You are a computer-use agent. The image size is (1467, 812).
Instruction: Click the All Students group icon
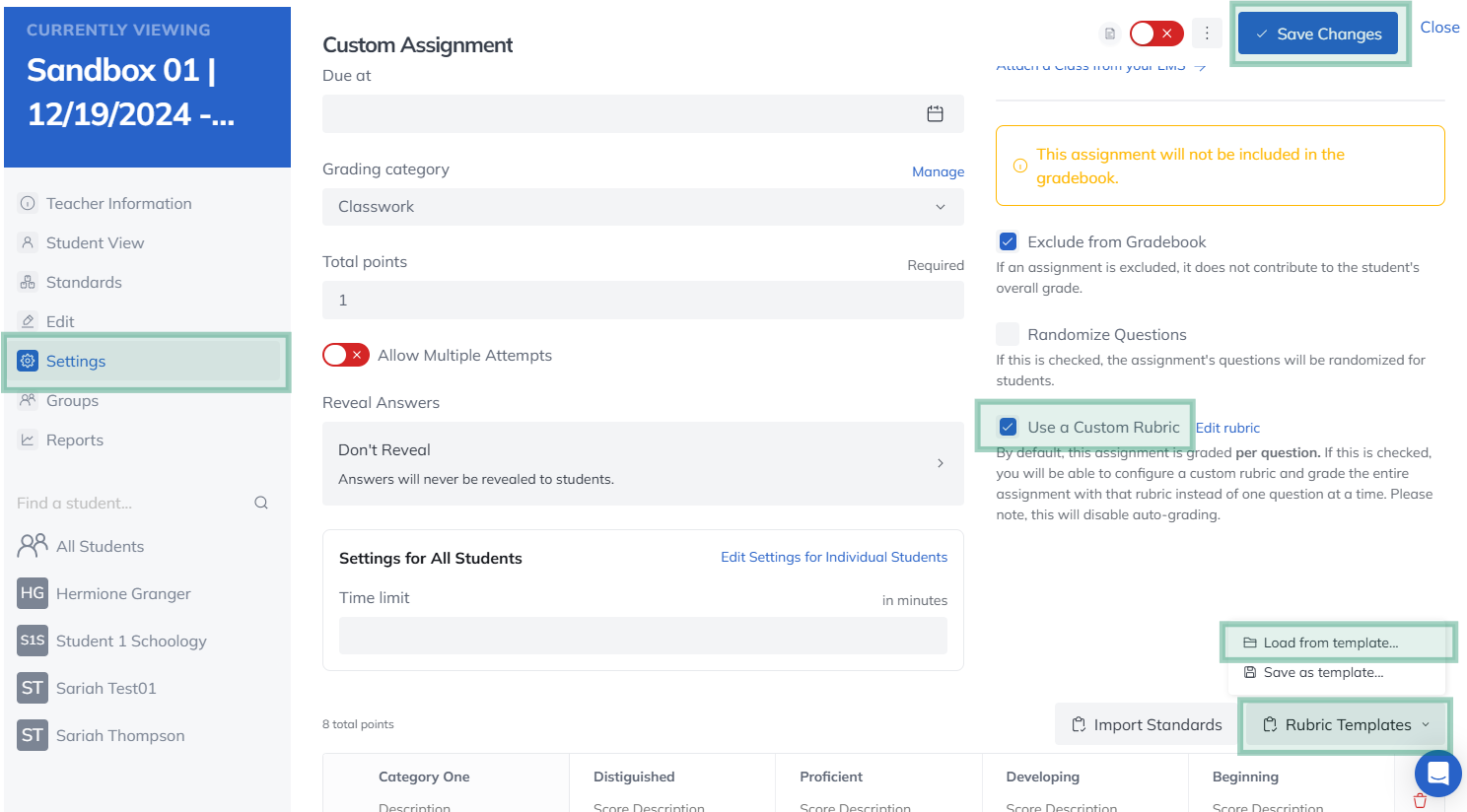pos(33,546)
